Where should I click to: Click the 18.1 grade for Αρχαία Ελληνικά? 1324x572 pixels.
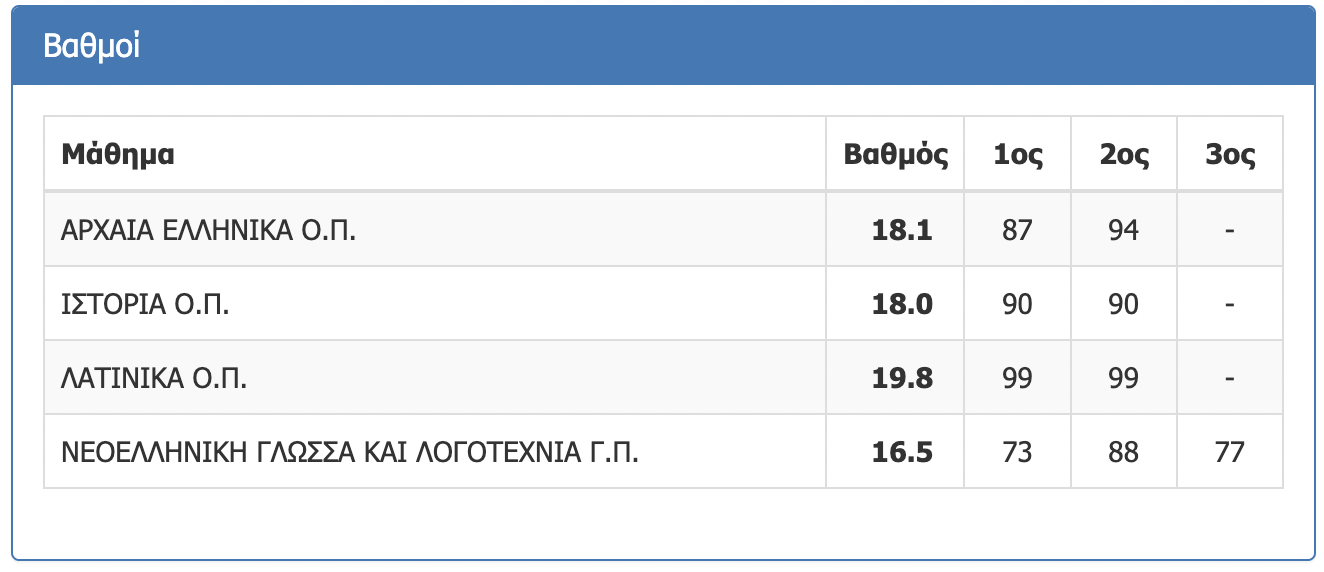pyautogui.click(x=902, y=230)
